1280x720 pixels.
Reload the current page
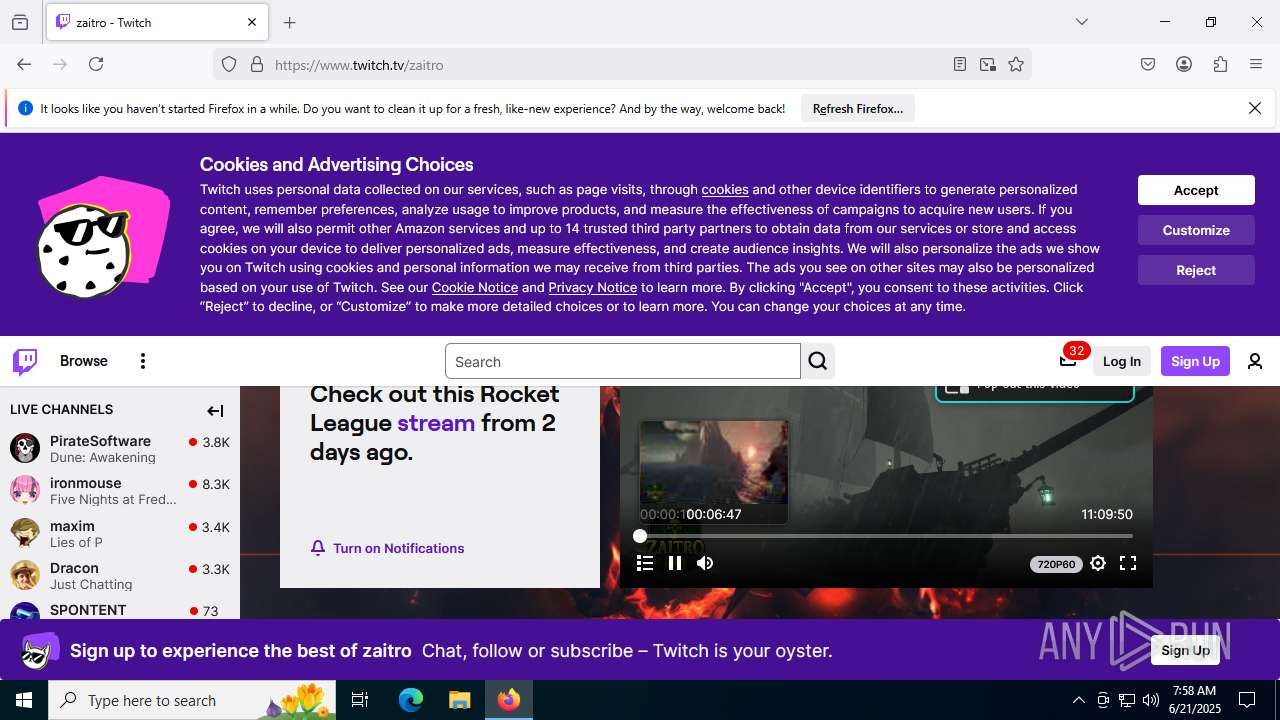96,64
